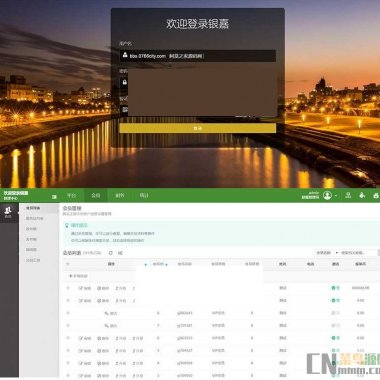Click the add-data button at the table top
380x380 pixels.
pos(78,276)
